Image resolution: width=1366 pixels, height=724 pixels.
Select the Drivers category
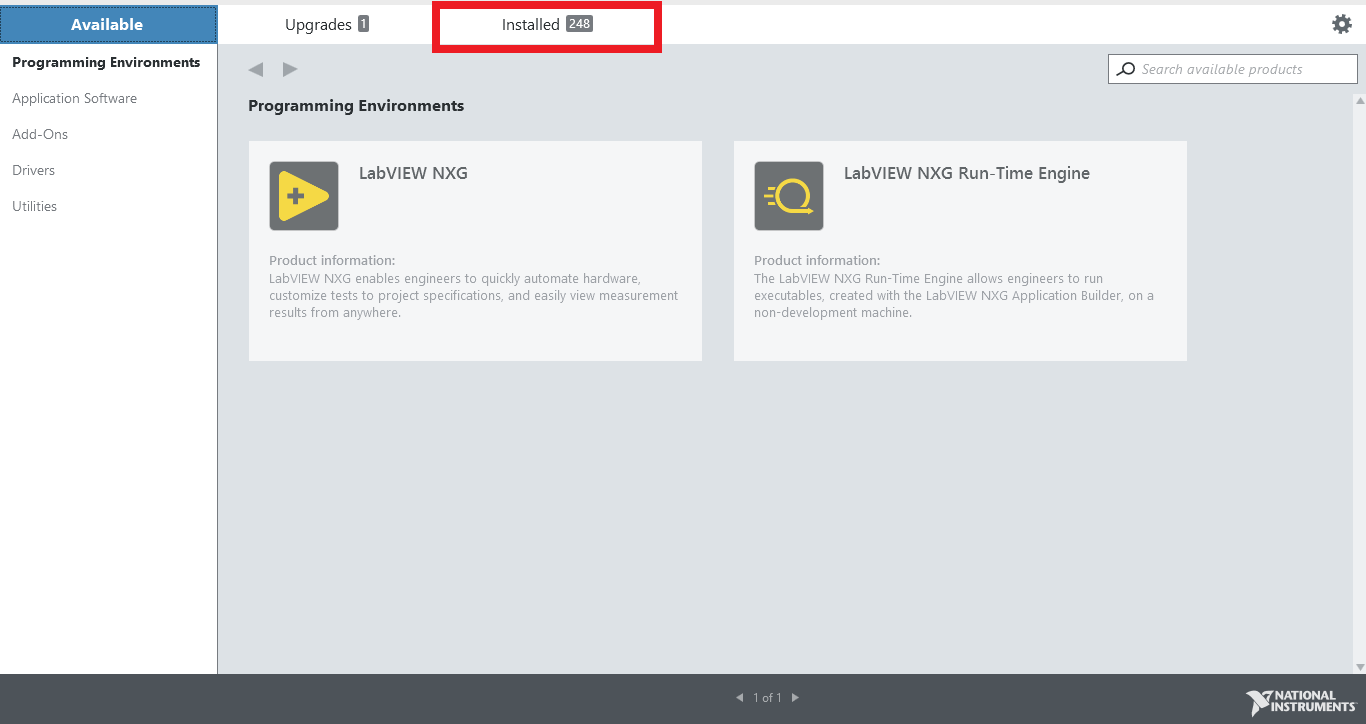point(33,170)
